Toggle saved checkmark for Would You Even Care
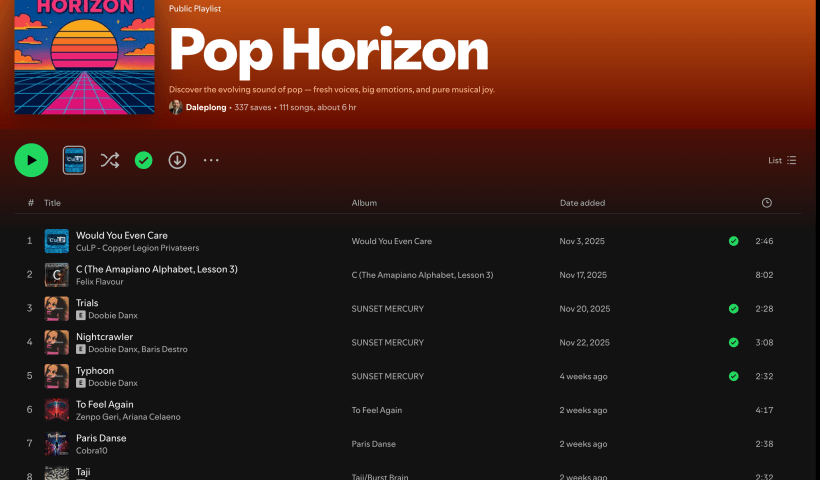 tap(733, 241)
